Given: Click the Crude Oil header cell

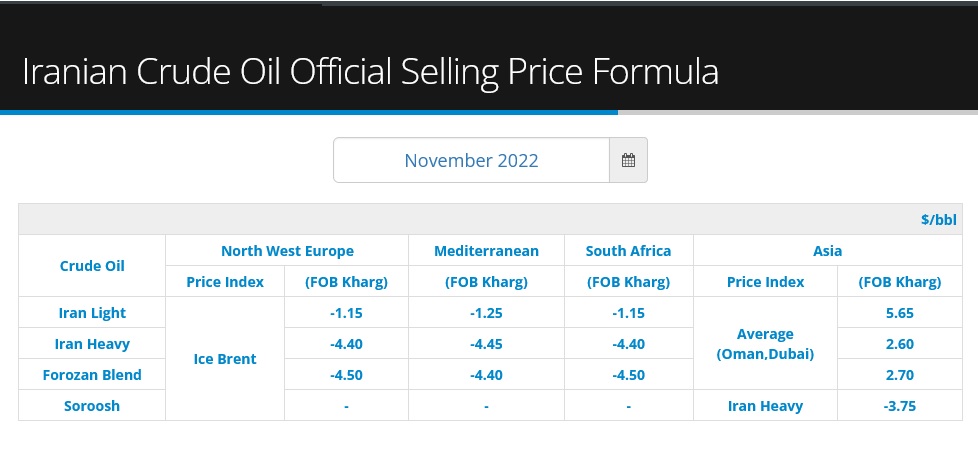Looking at the screenshot, I should [92, 266].
